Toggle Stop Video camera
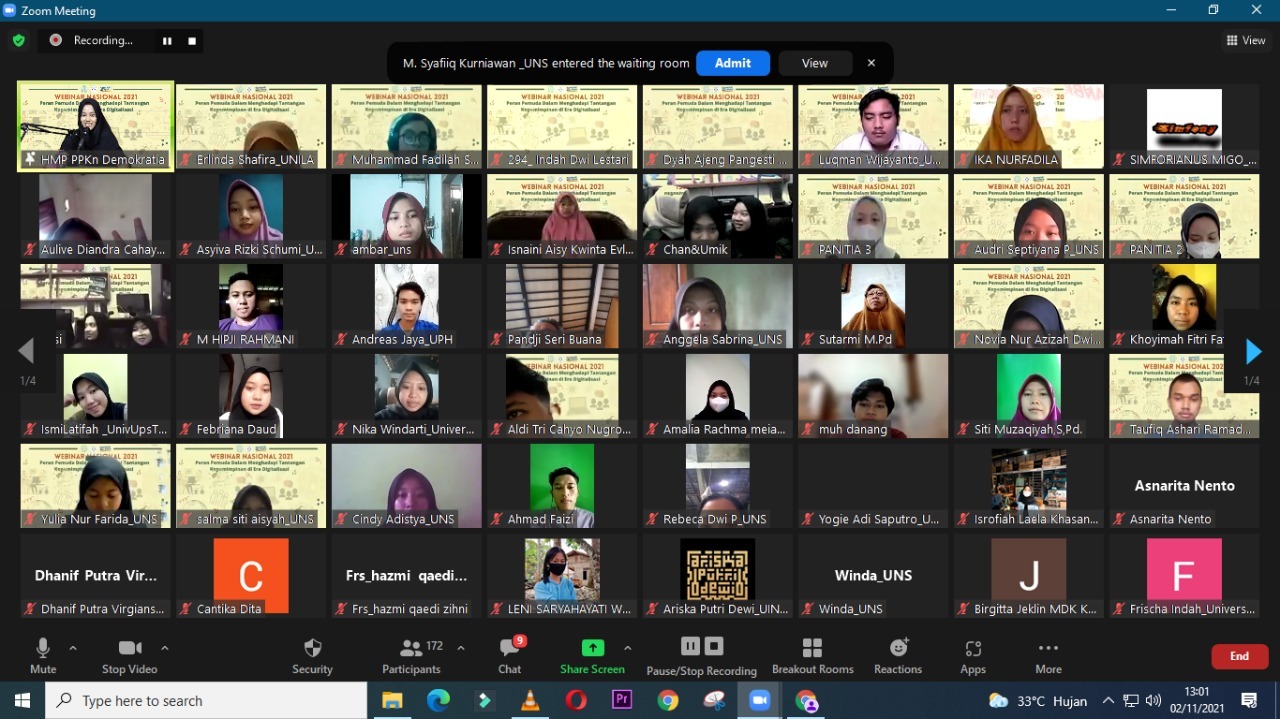 [130, 656]
